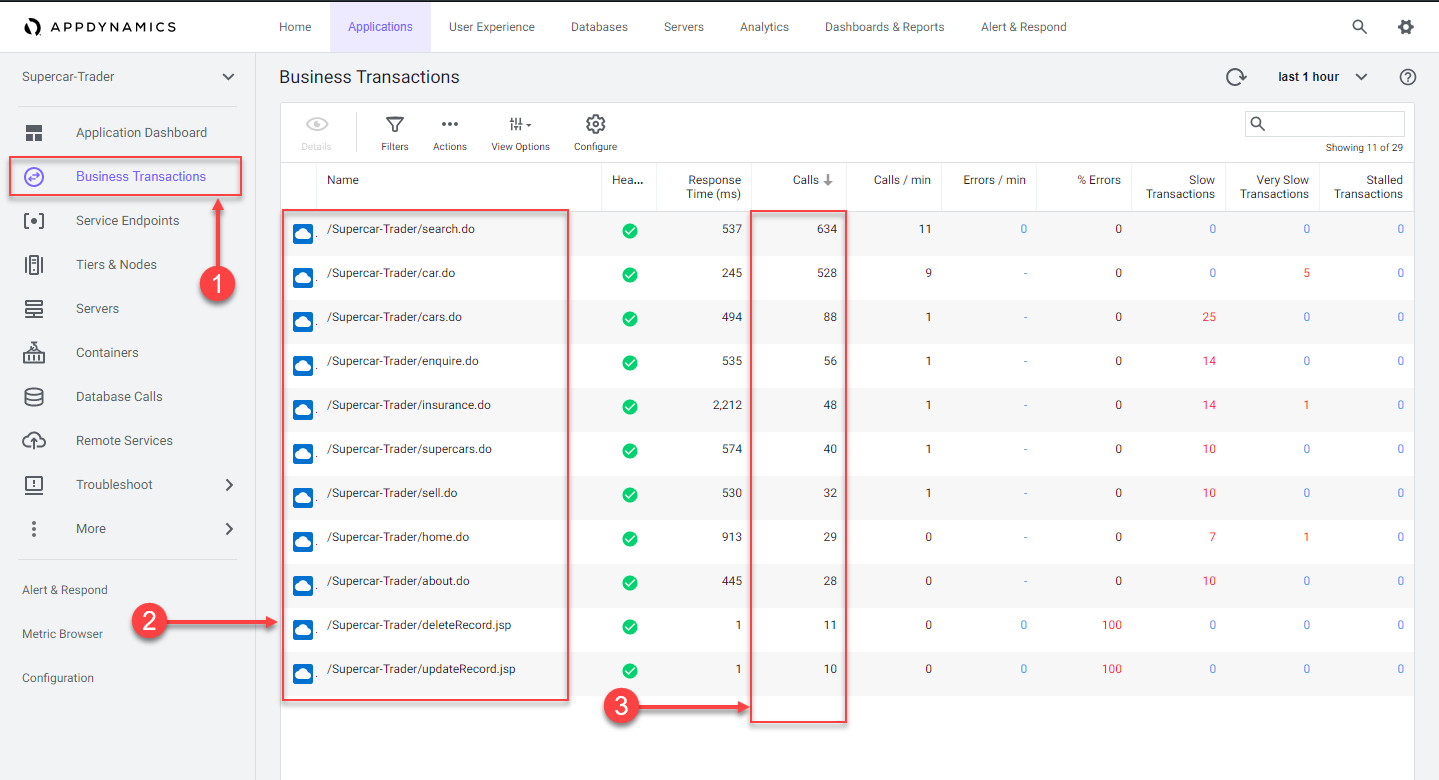Click the /Supercar-Trader/about.do row name
Viewport: 1439px width, 780px height.
pos(398,581)
